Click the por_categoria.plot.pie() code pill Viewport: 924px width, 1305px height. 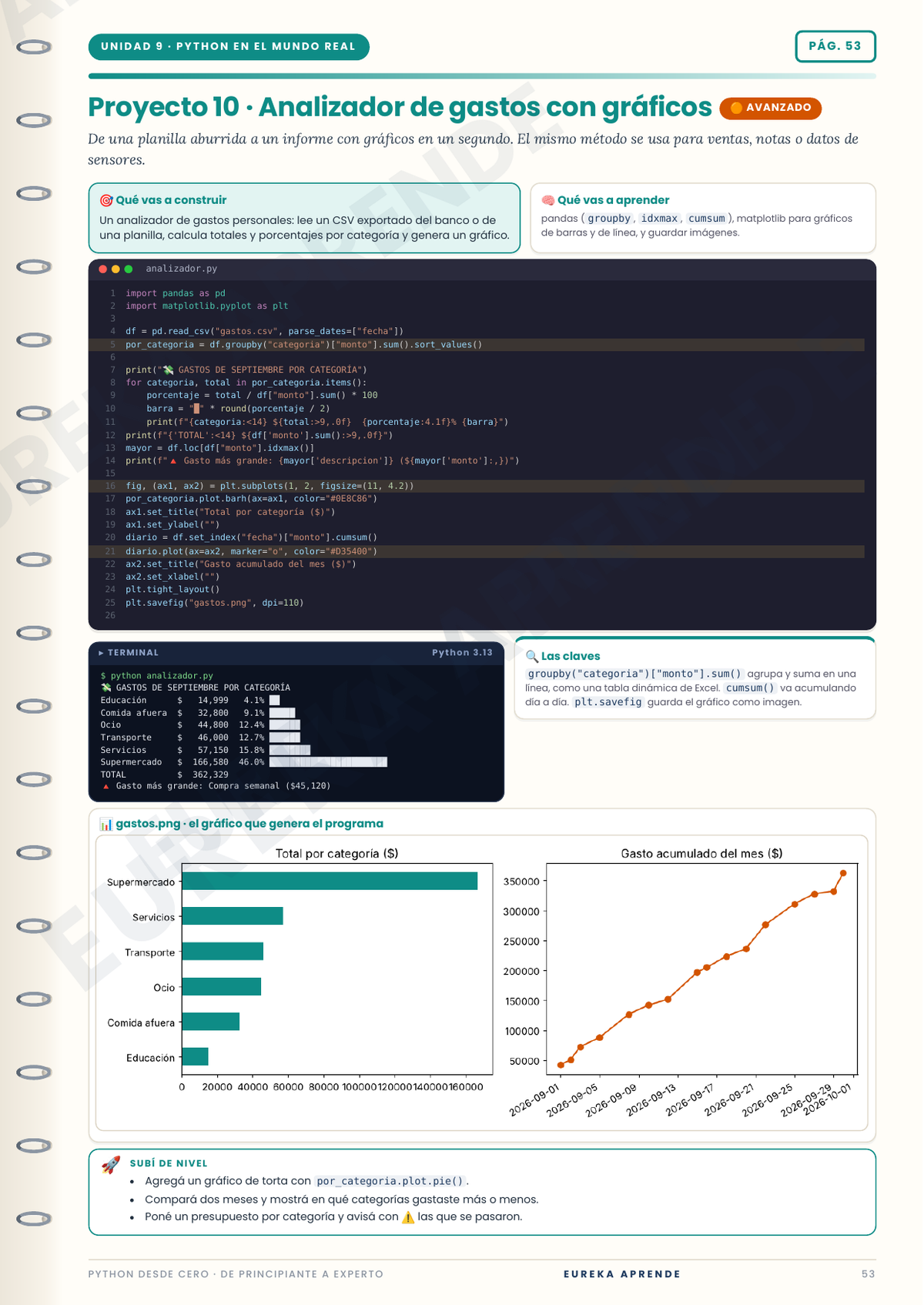(x=390, y=1181)
